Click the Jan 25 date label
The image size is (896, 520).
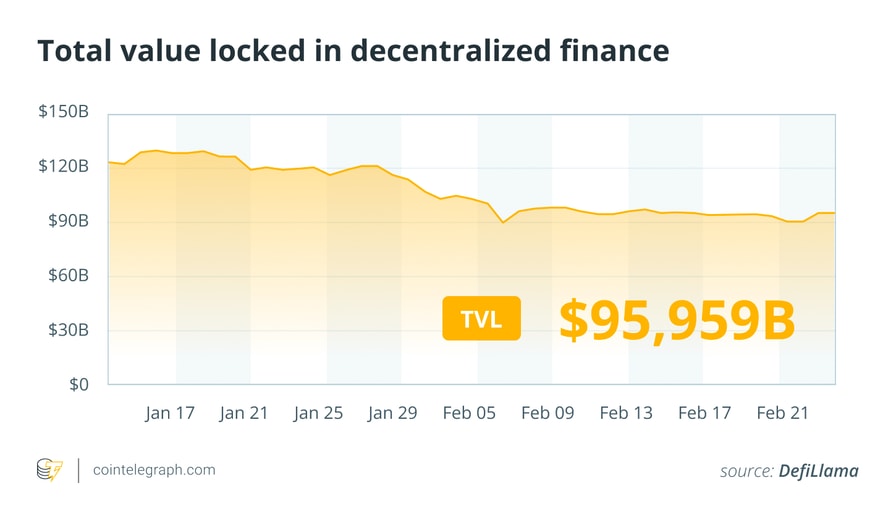point(319,412)
